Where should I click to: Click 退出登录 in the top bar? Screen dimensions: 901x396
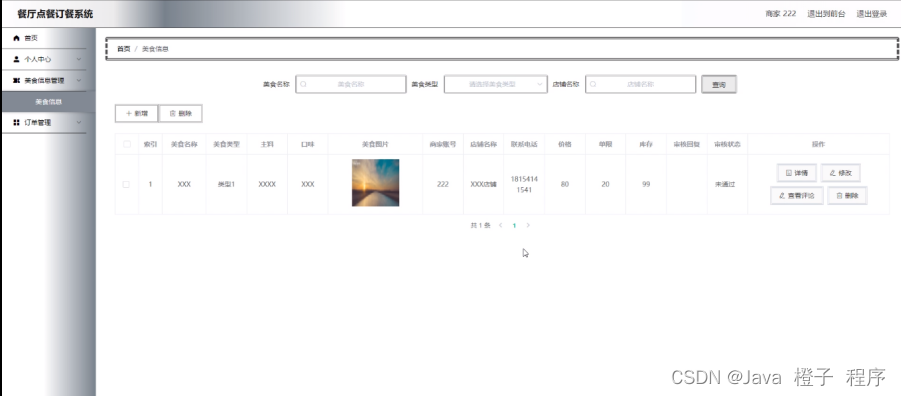pyautogui.click(x=872, y=14)
